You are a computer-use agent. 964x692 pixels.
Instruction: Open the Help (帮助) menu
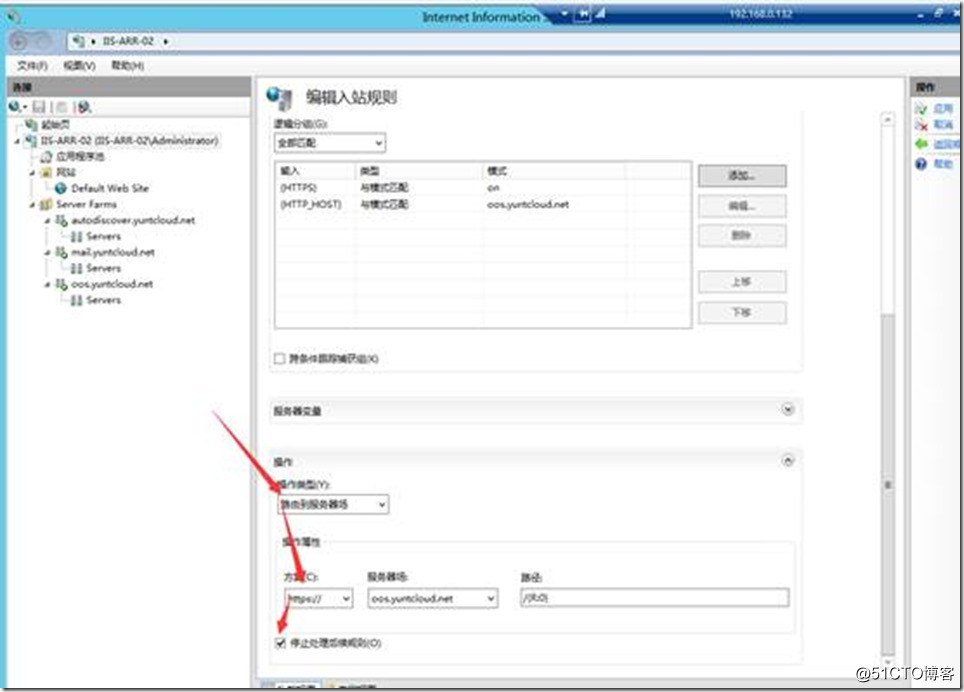click(x=127, y=66)
